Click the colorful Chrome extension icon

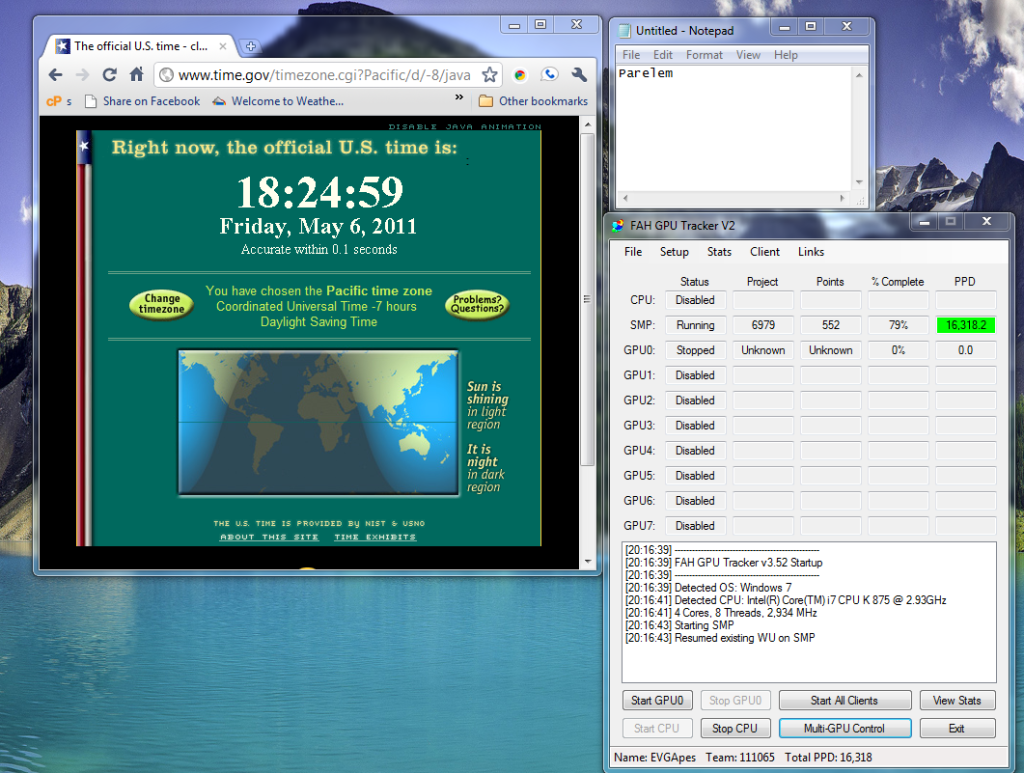520,75
